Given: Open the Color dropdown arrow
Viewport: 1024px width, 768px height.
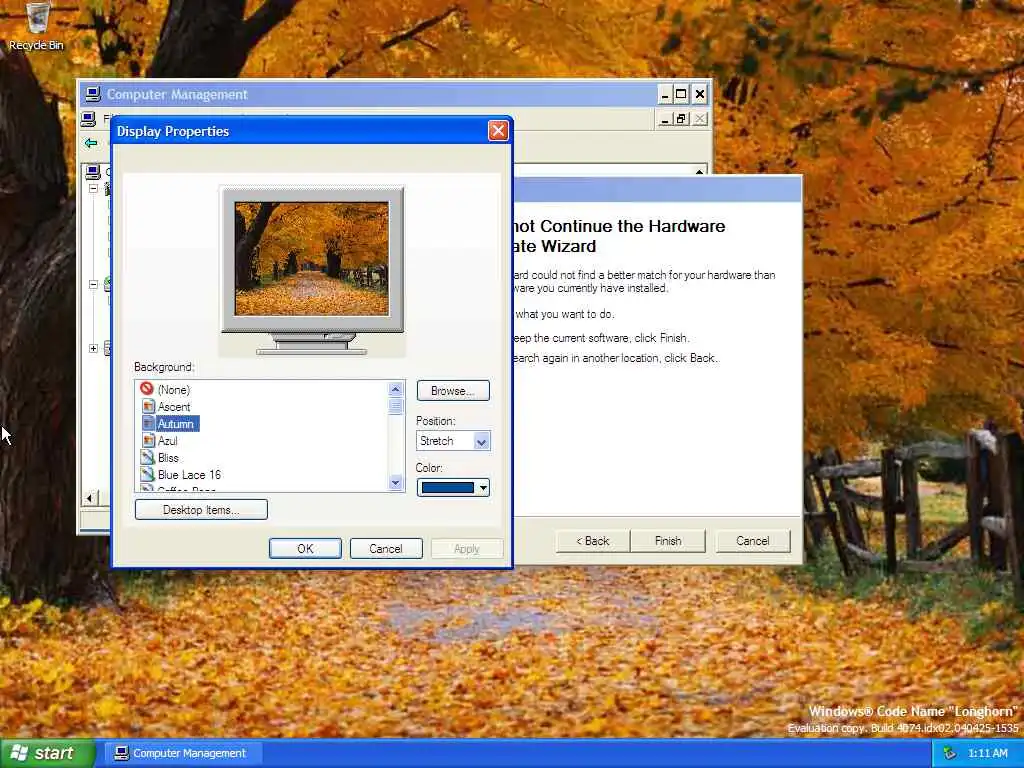Looking at the screenshot, I should pyautogui.click(x=483, y=487).
